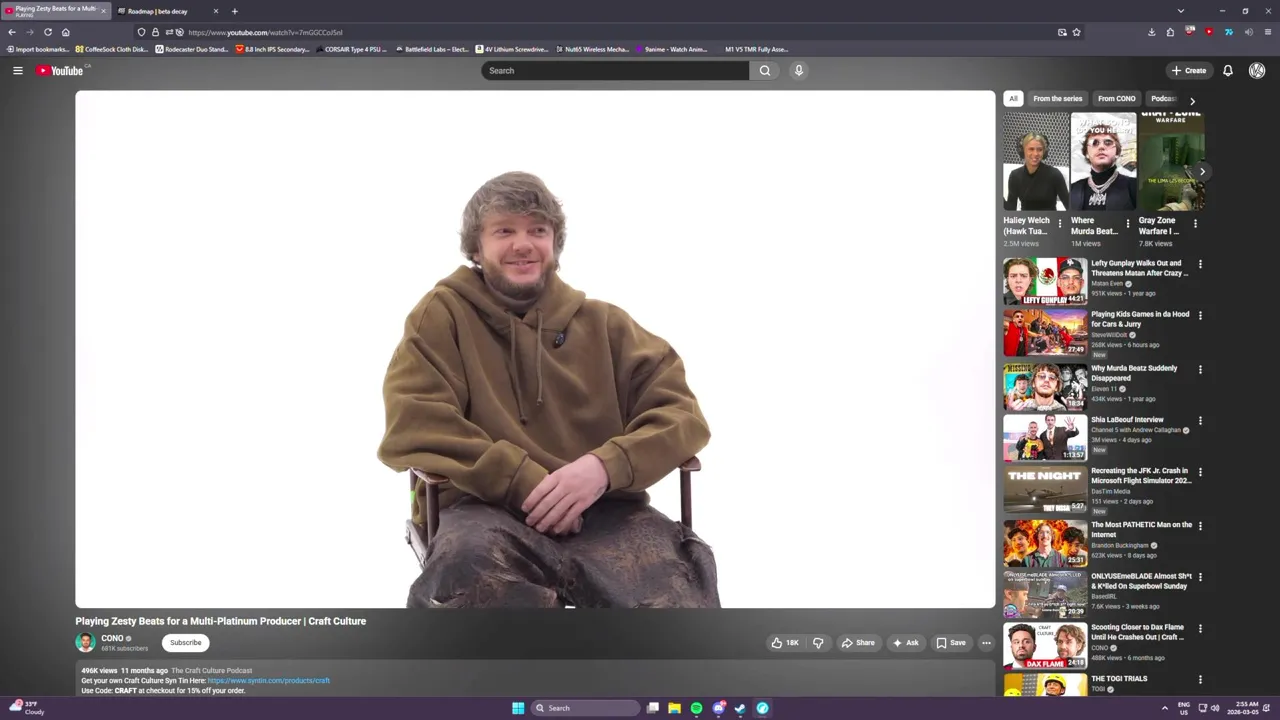
Task: Open options for Hailey Welch short
Action: 1059,223
